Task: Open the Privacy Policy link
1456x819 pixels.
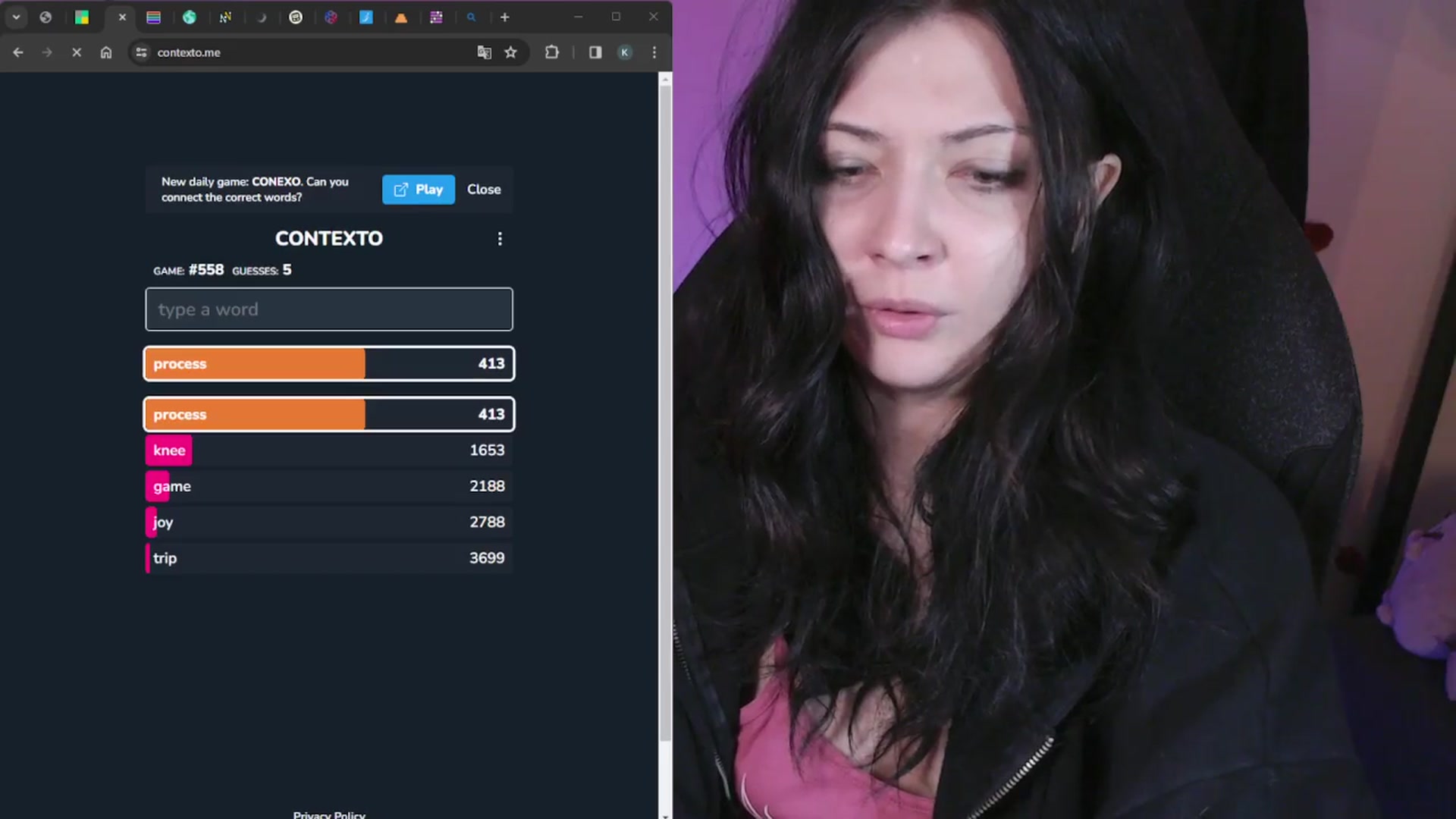Action: tap(329, 814)
